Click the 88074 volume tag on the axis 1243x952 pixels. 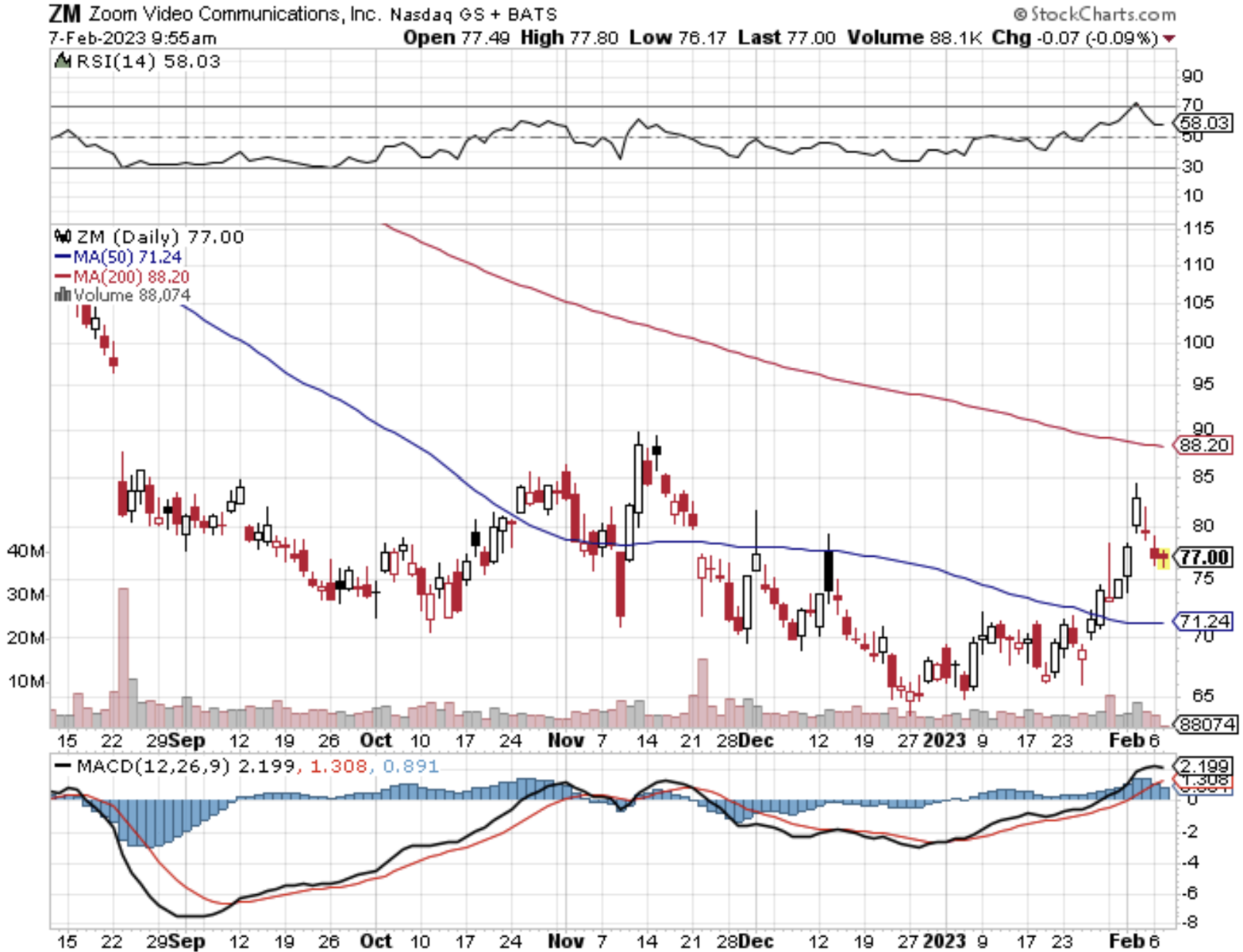pos(1205,724)
